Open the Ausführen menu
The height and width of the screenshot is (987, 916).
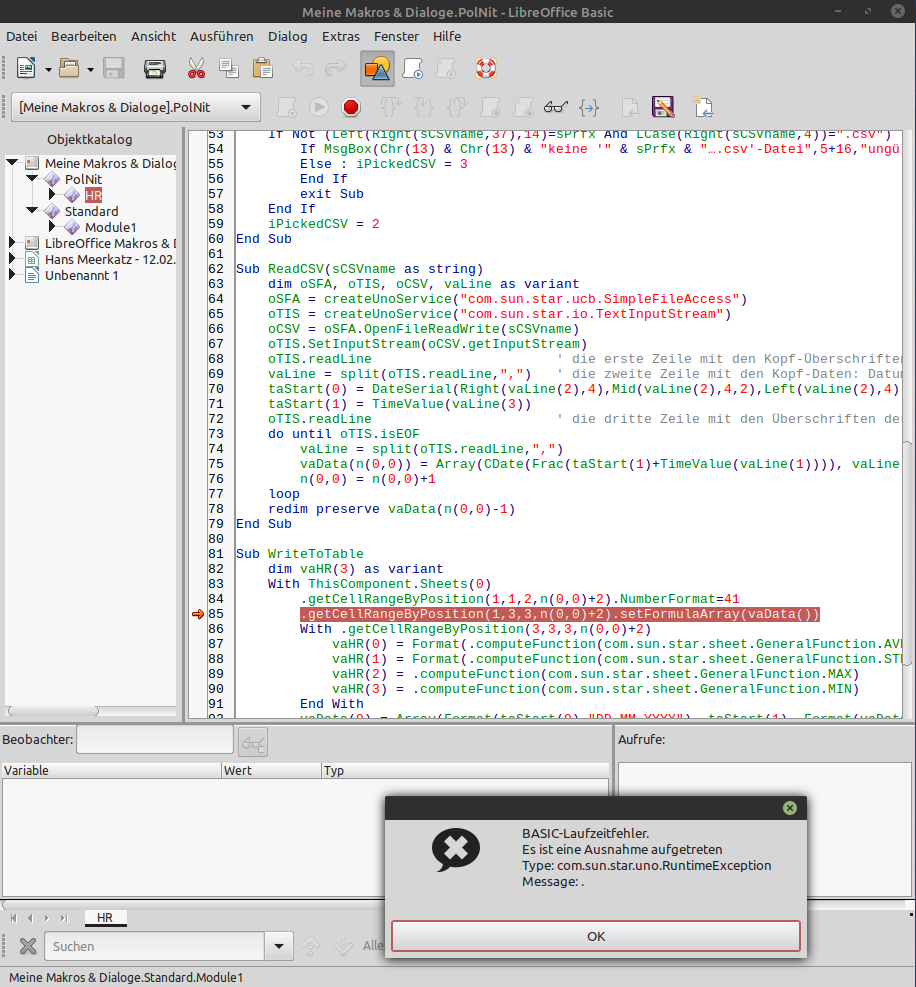(222, 37)
